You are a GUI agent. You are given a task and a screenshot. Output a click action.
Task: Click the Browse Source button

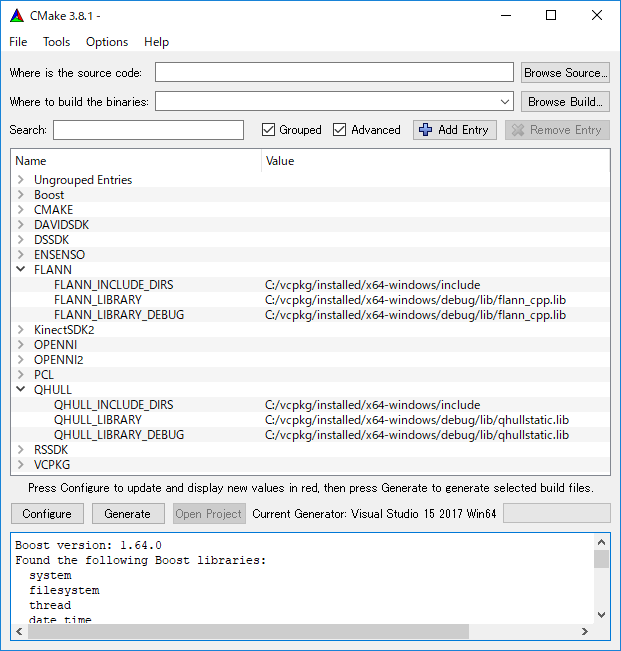(565, 73)
